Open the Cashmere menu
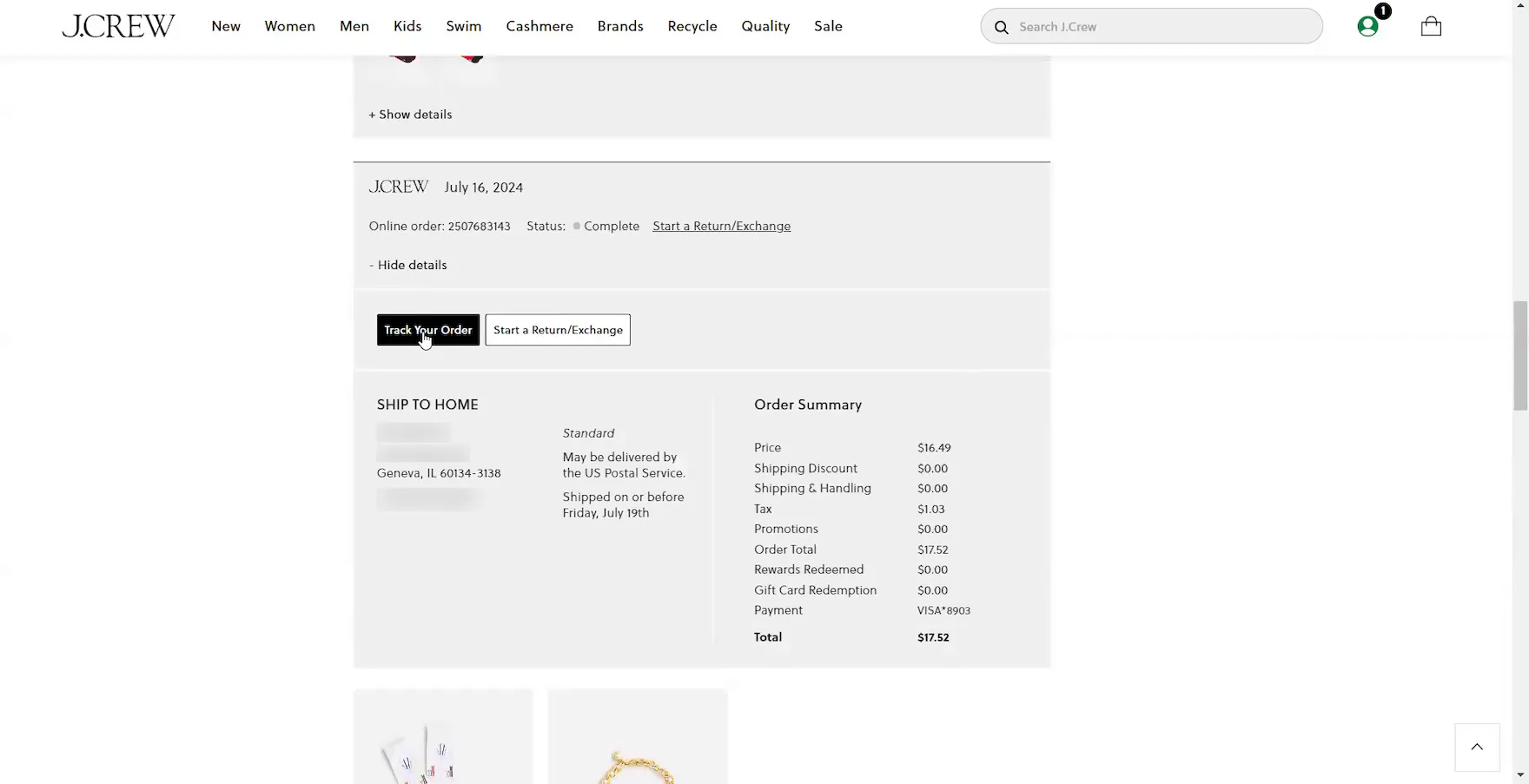Screen dimensions: 1529x784 tap(539, 26)
